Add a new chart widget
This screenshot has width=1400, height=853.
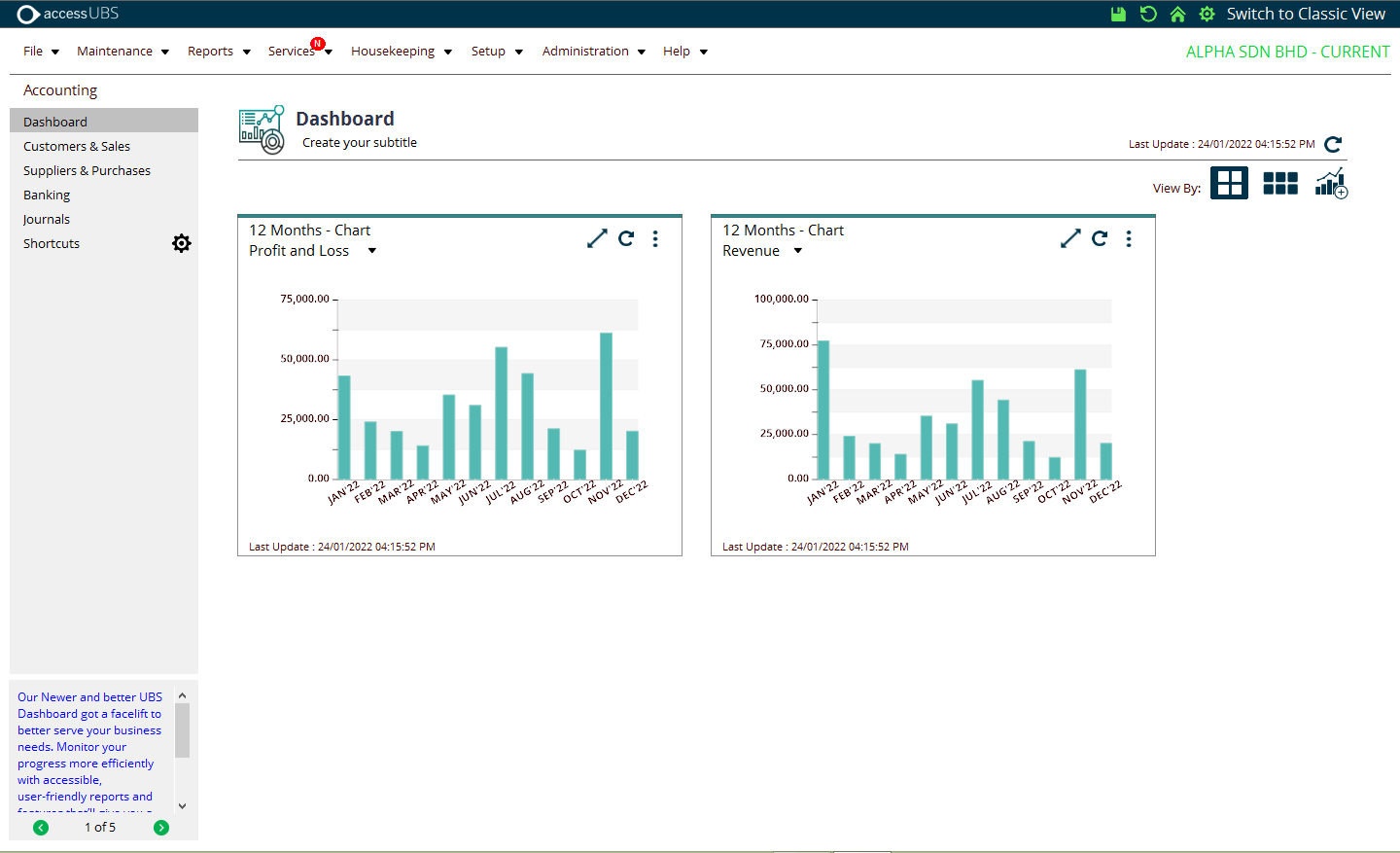[1331, 183]
